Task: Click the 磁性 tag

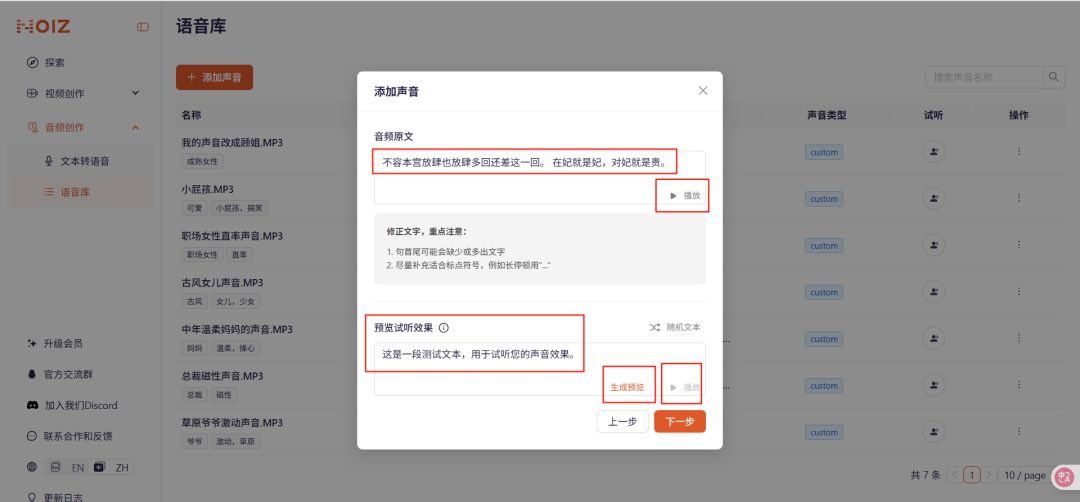Action: click(x=224, y=395)
